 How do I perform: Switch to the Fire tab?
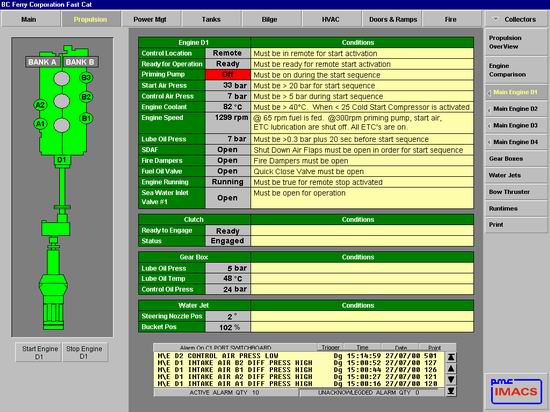point(452,19)
